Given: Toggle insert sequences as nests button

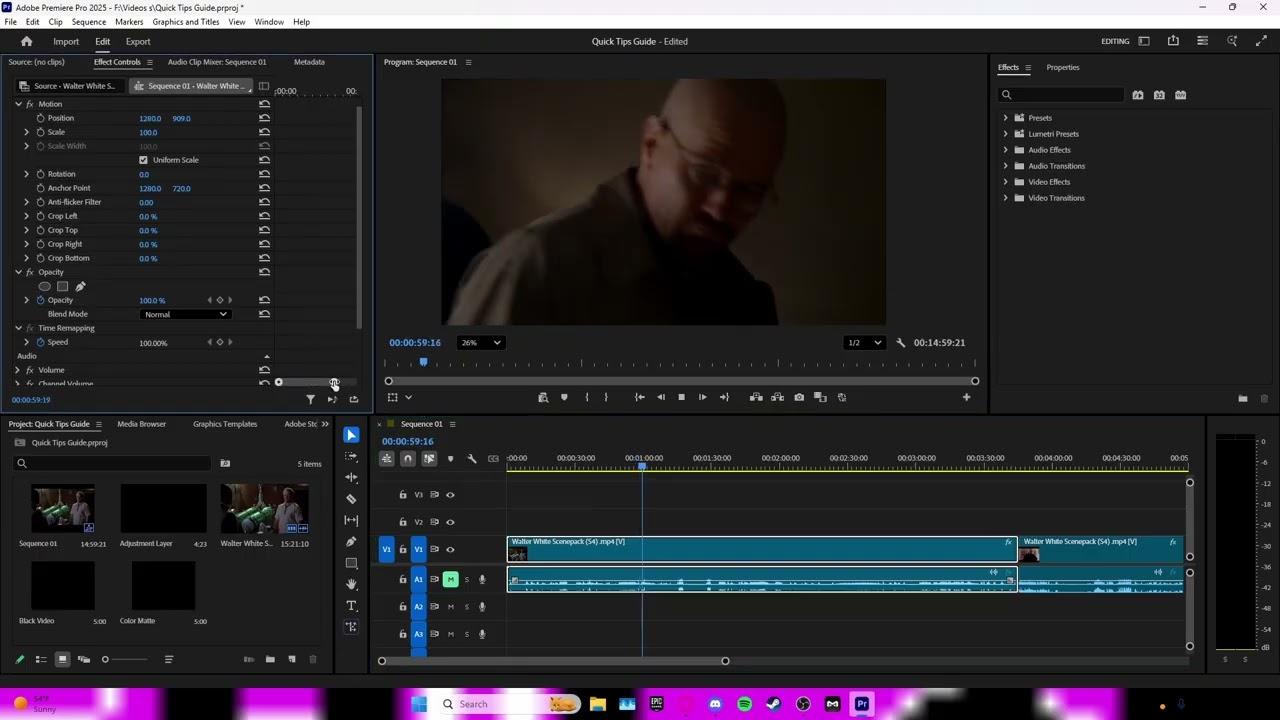Looking at the screenshot, I should click(x=387, y=459).
